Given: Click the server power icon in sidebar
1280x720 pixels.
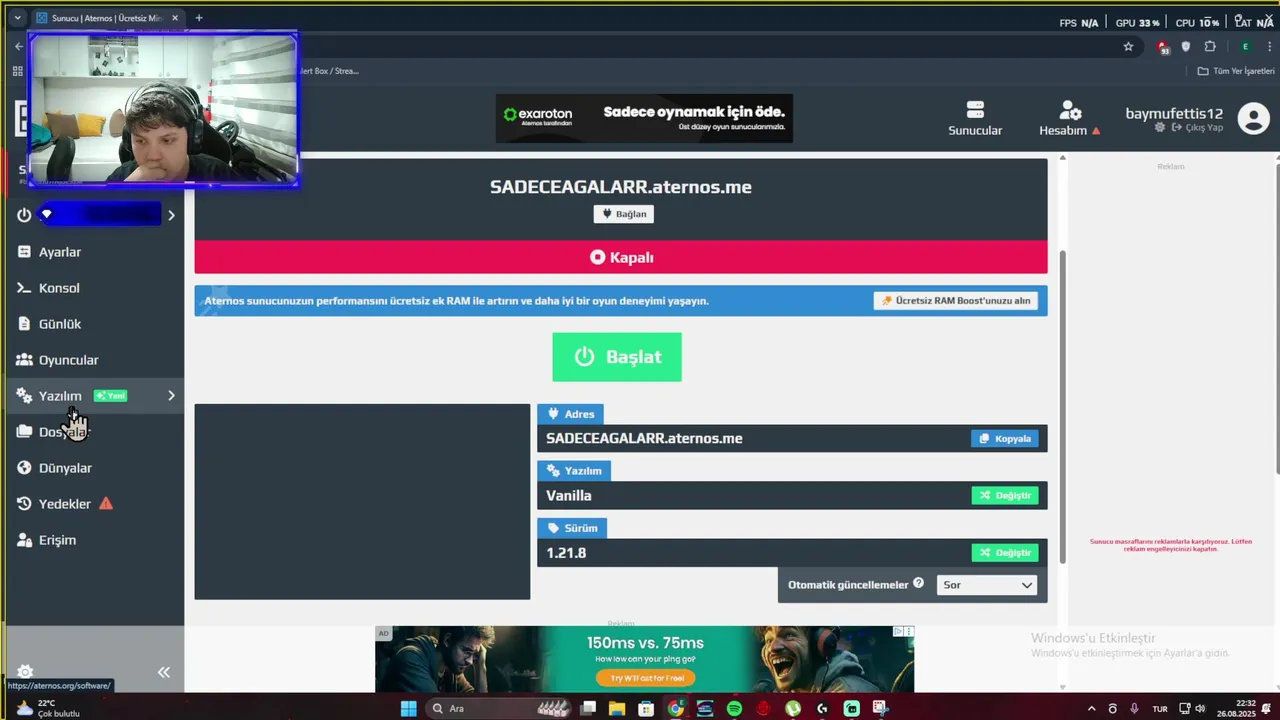Looking at the screenshot, I should tap(24, 215).
